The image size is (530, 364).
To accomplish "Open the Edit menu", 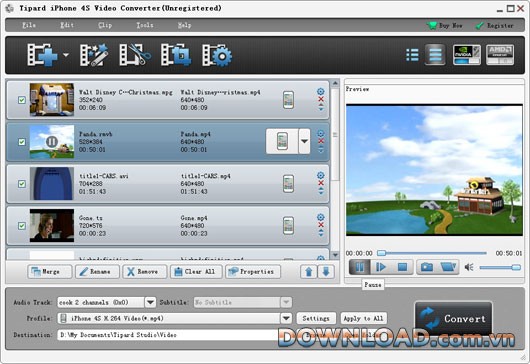I will pos(67,25).
